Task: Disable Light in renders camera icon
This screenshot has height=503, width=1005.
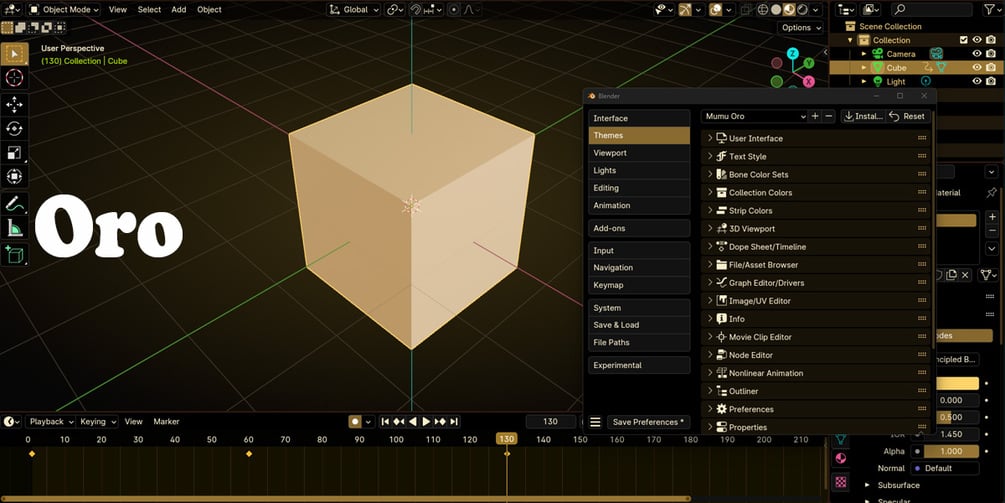Action: [991, 81]
